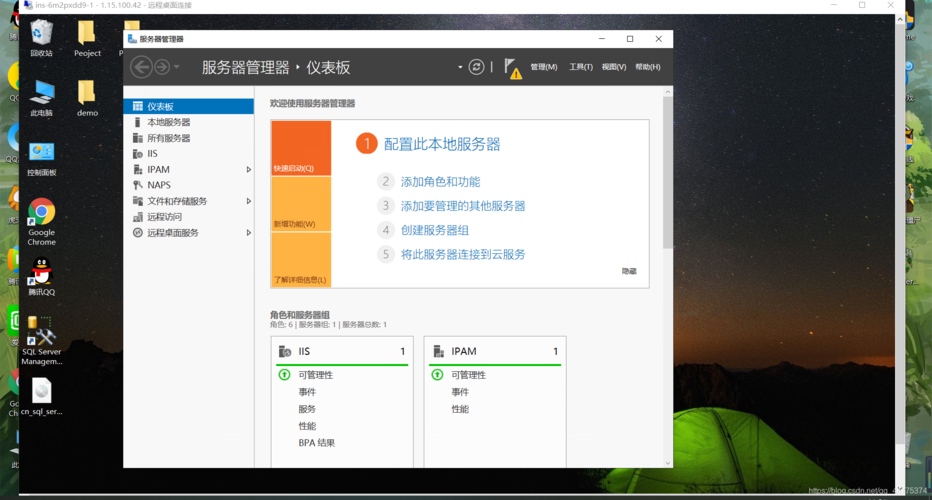932x500 pixels.
Task: Click BPA 结果 in the IIS tile
Action: click(x=317, y=443)
